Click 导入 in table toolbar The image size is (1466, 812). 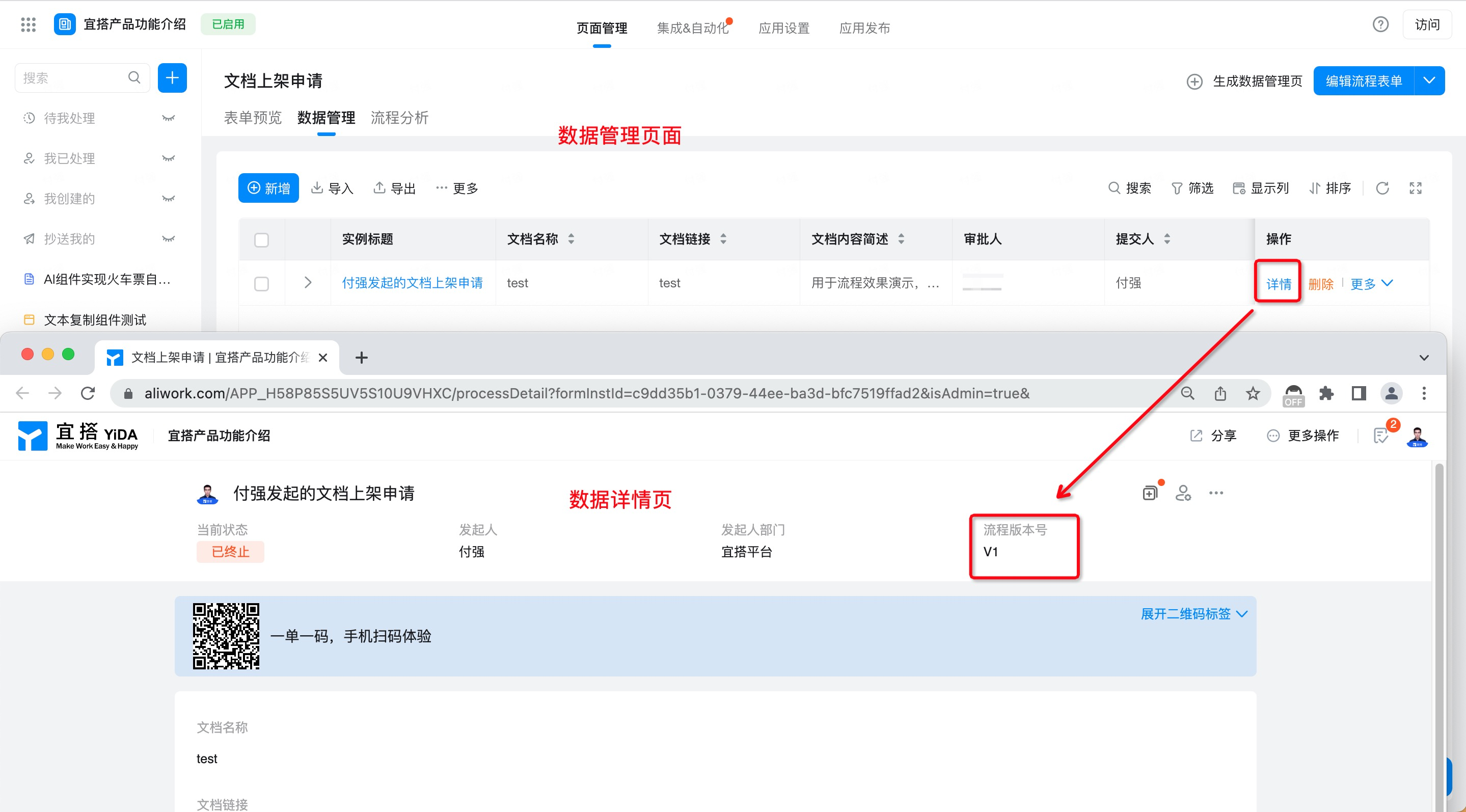pos(332,188)
